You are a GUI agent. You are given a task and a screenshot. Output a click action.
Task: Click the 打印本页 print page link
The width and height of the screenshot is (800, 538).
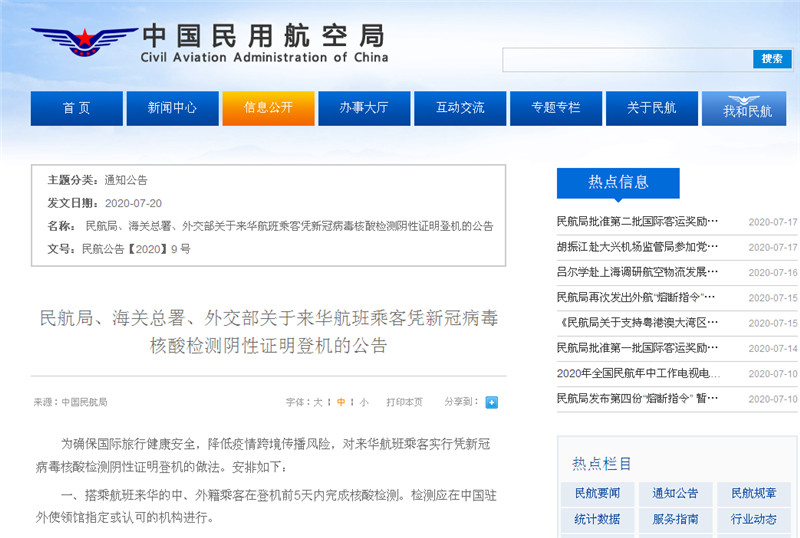pyautogui.click(x=405, y=402)
